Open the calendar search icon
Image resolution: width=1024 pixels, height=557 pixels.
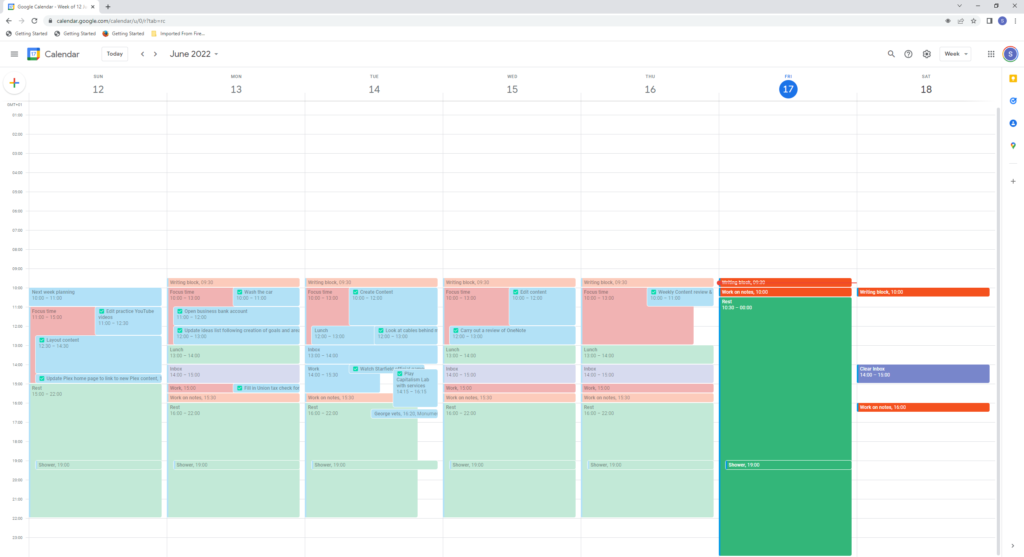pos(891,54)
